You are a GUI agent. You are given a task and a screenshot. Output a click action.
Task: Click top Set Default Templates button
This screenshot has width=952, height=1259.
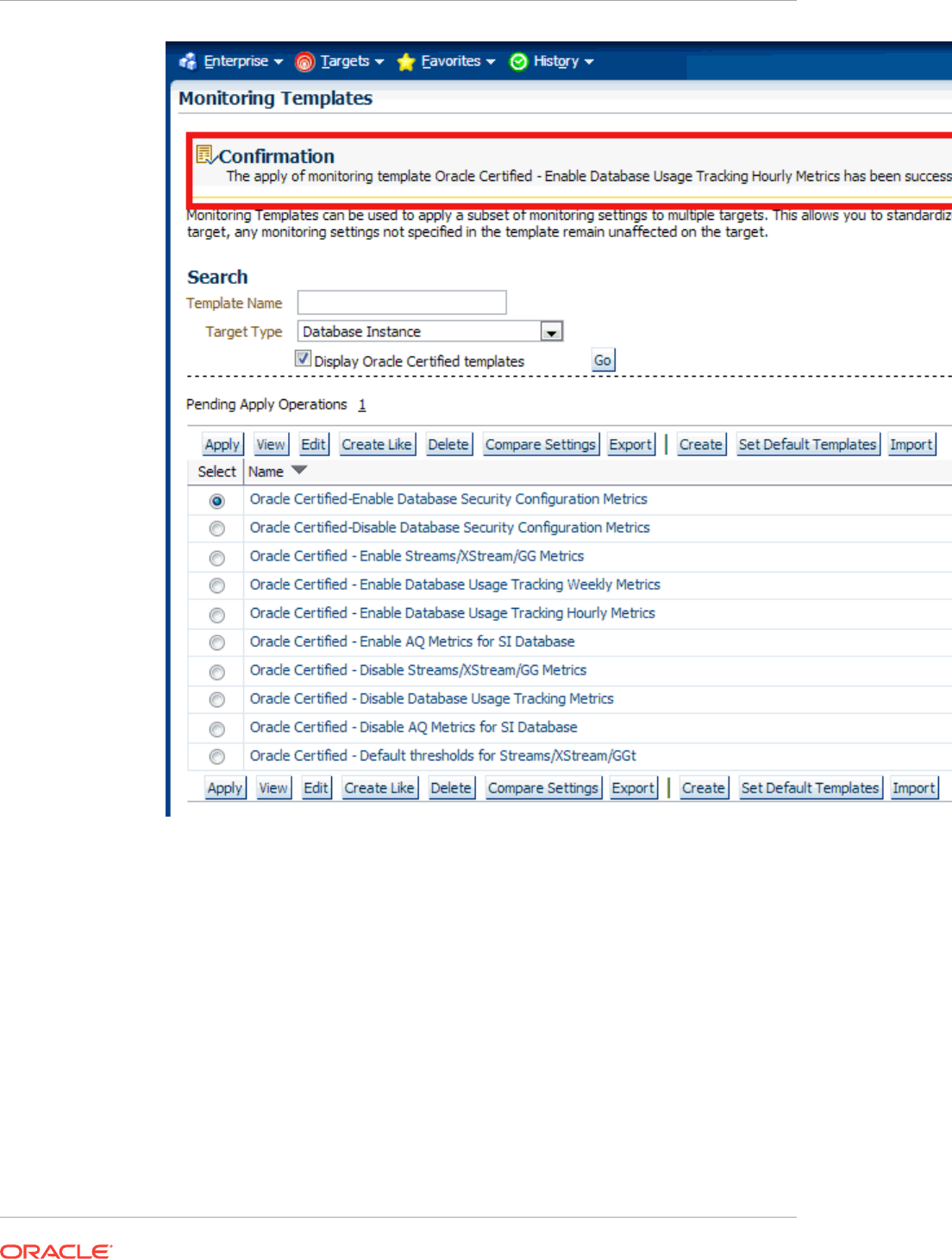tap(808, 444)
